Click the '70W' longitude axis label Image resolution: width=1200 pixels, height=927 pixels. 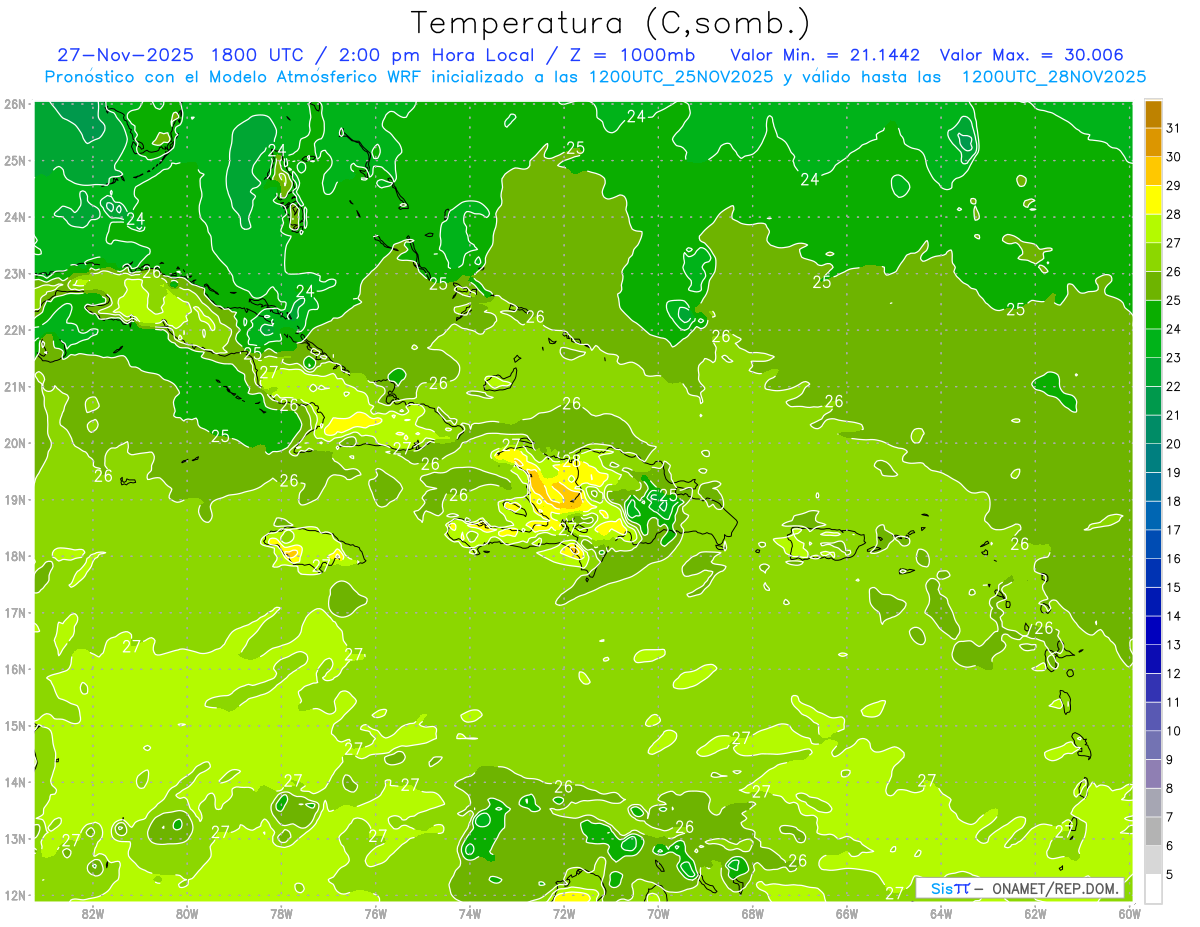coord(658,913)
